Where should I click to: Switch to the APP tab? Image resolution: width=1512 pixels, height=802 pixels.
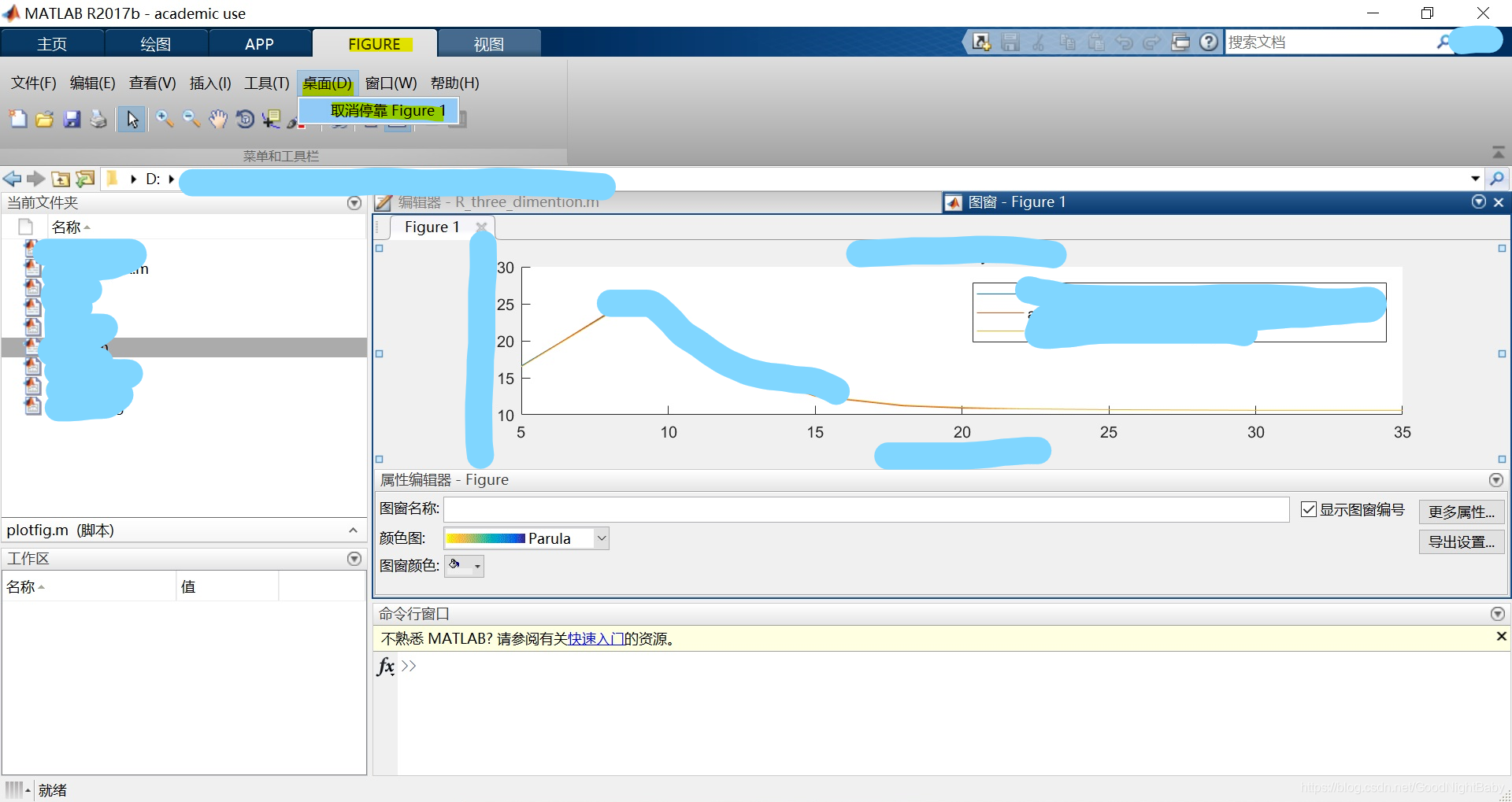click(x=259, y=43)
